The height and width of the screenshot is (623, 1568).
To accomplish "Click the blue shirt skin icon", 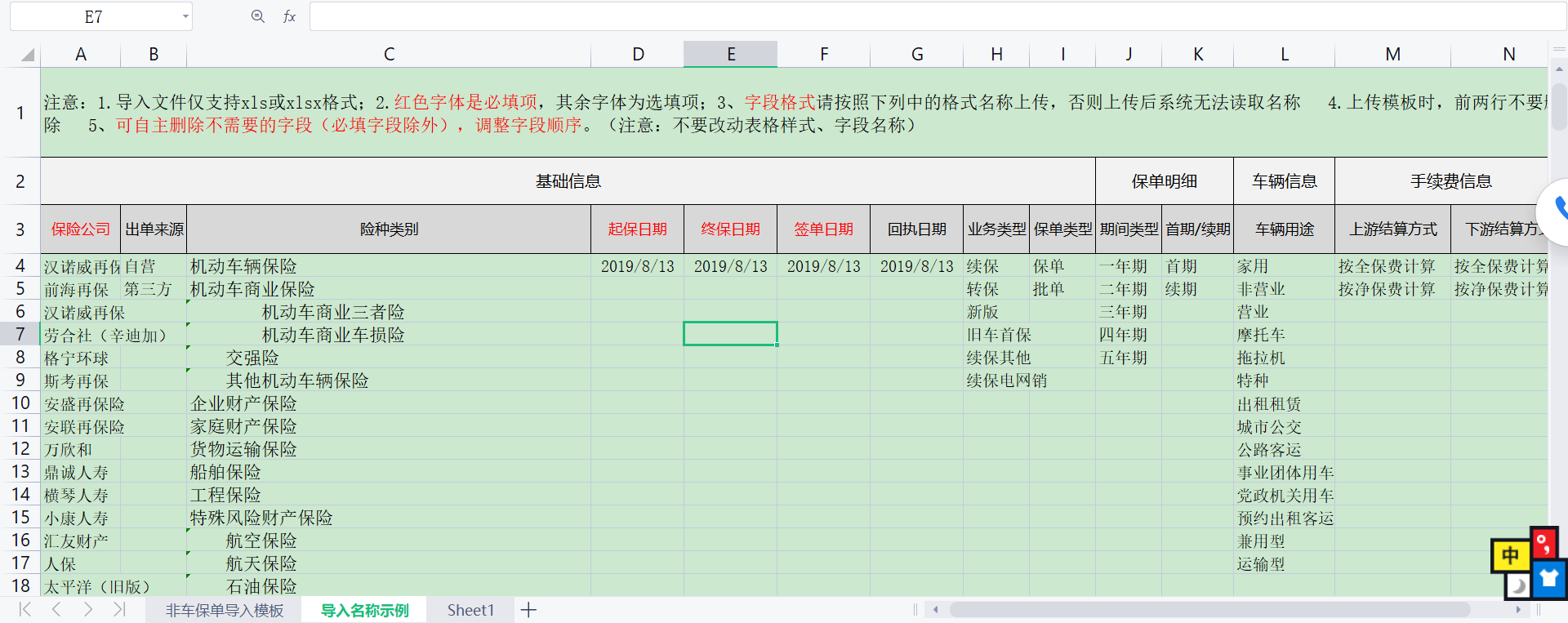I will [x=1549, y=578].
